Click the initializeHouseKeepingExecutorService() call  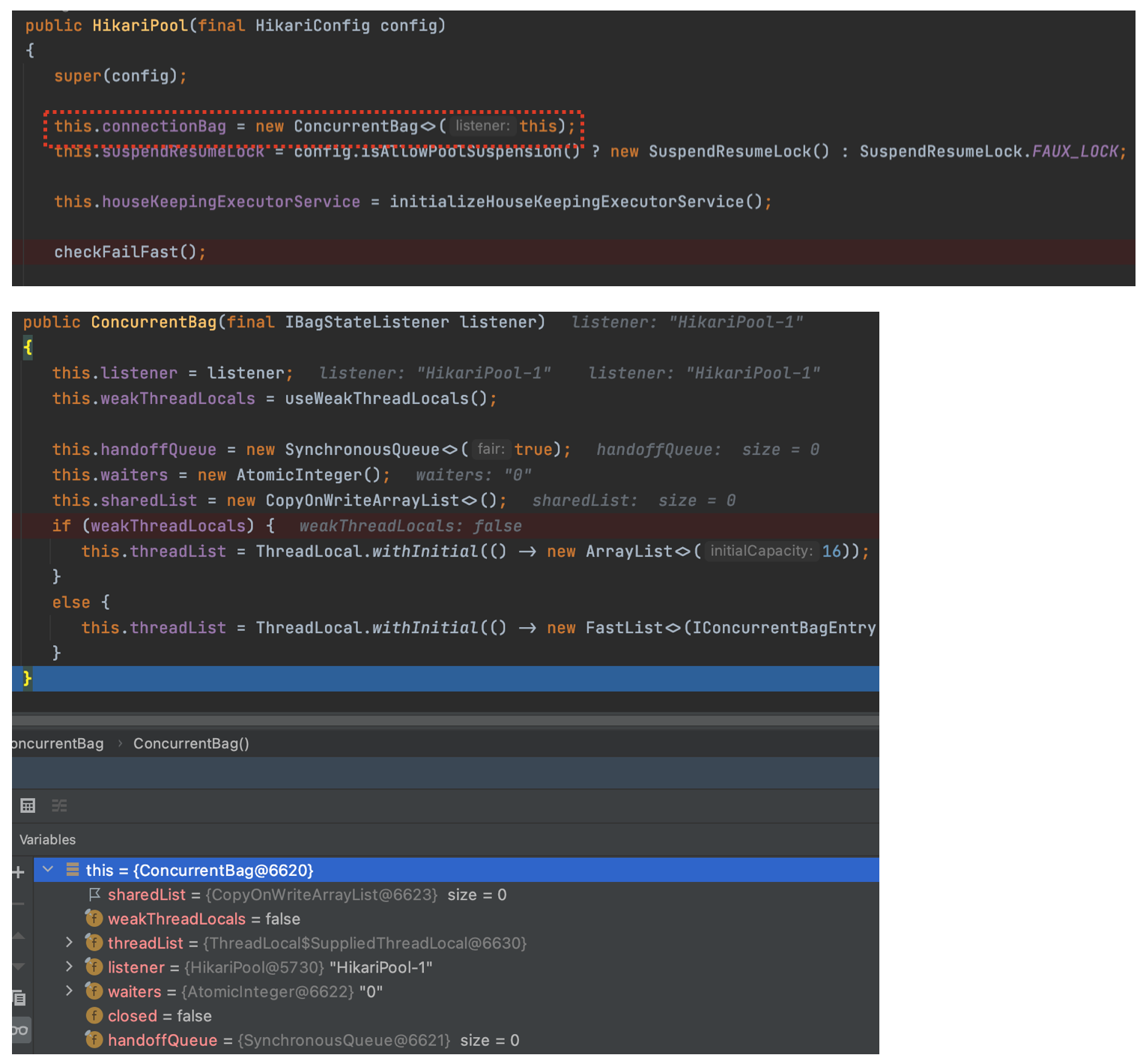pos(575,202)
